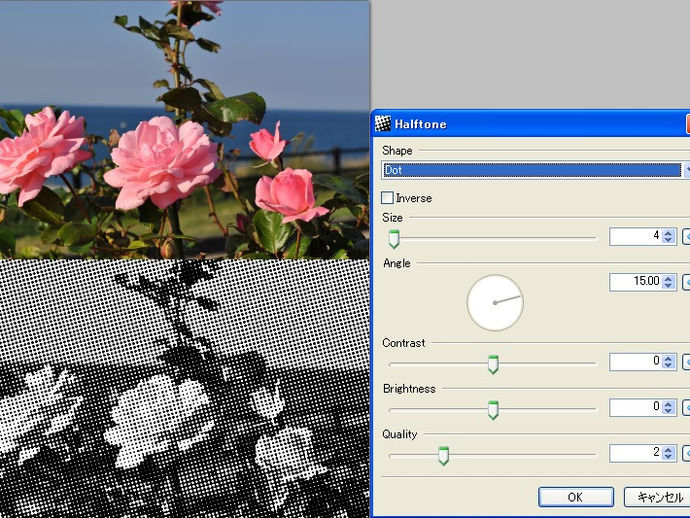Screen dimensions: 690x518
Task: Increase Brightness with the up spinner arrow
Action: click(x=668, y=403)
